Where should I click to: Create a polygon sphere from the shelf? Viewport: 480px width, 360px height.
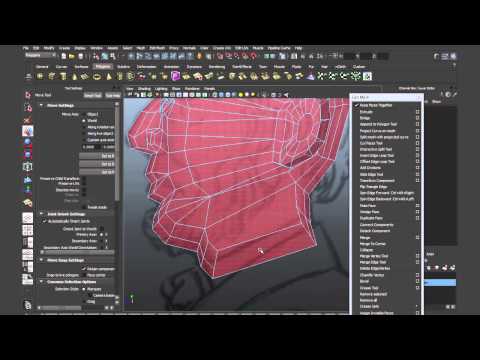coord(40,76)
